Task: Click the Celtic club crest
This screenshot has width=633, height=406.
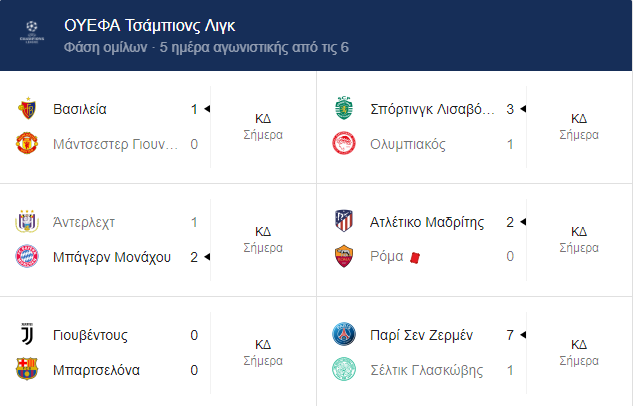Action: 344,369
